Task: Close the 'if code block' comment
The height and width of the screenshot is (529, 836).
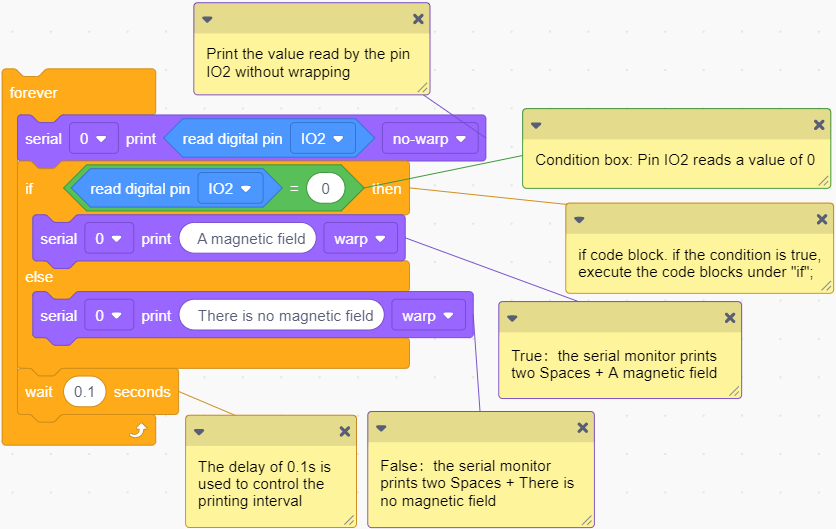Action: 822,219
